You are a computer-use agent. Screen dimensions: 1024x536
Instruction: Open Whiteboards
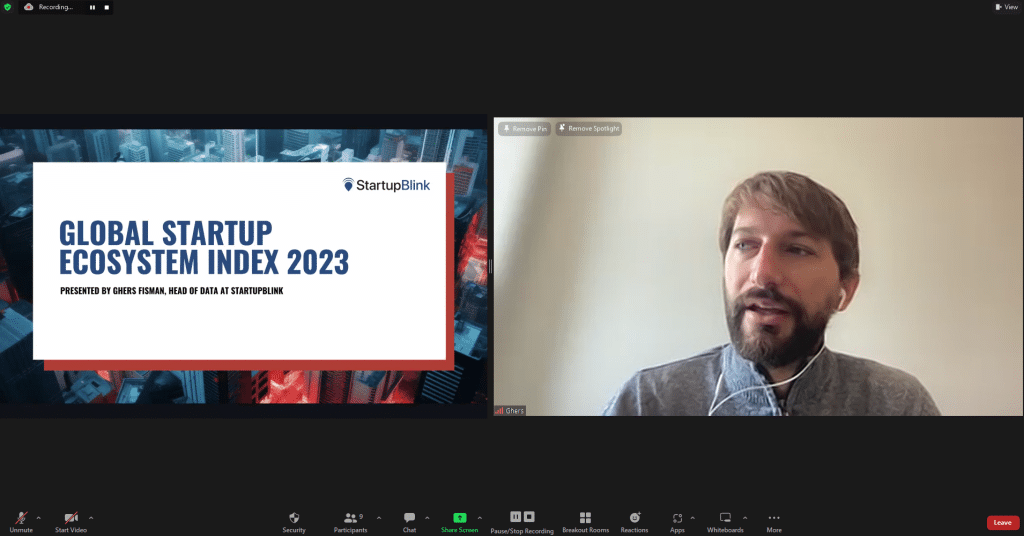tap(725, 522)
